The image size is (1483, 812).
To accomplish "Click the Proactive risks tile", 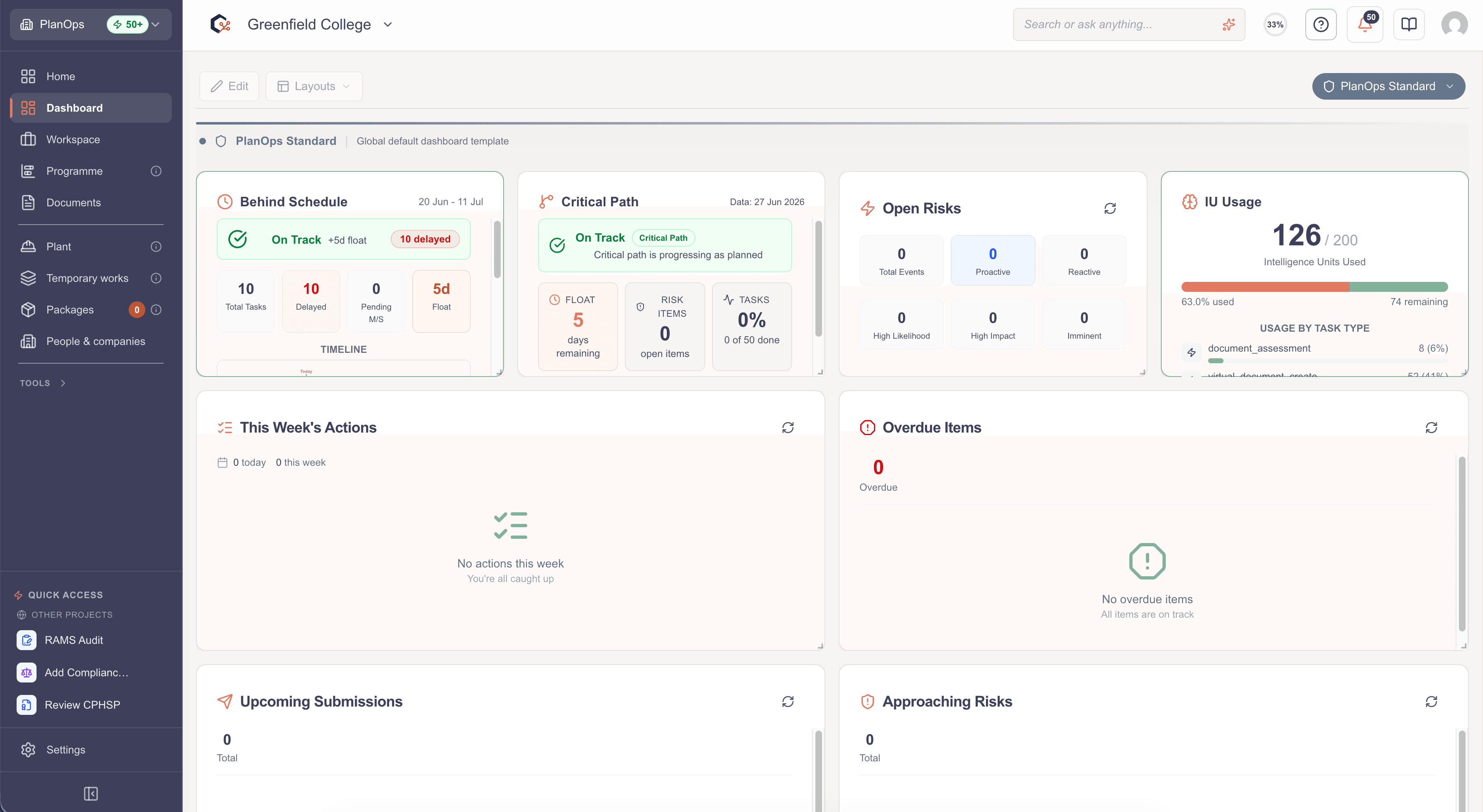I will (x=993, y=260).
